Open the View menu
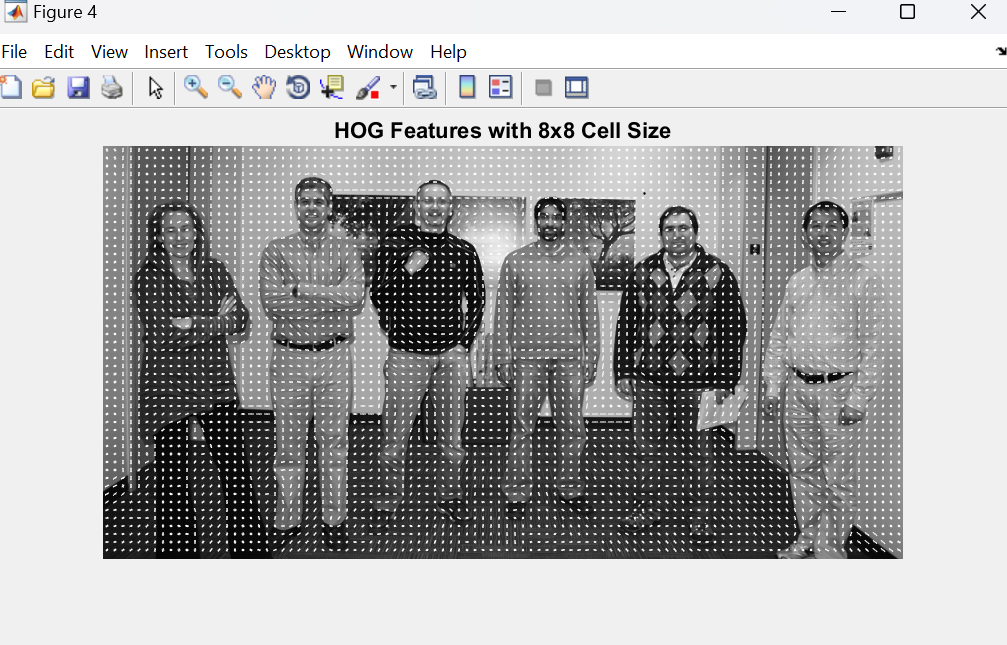 tap(109, 52)
